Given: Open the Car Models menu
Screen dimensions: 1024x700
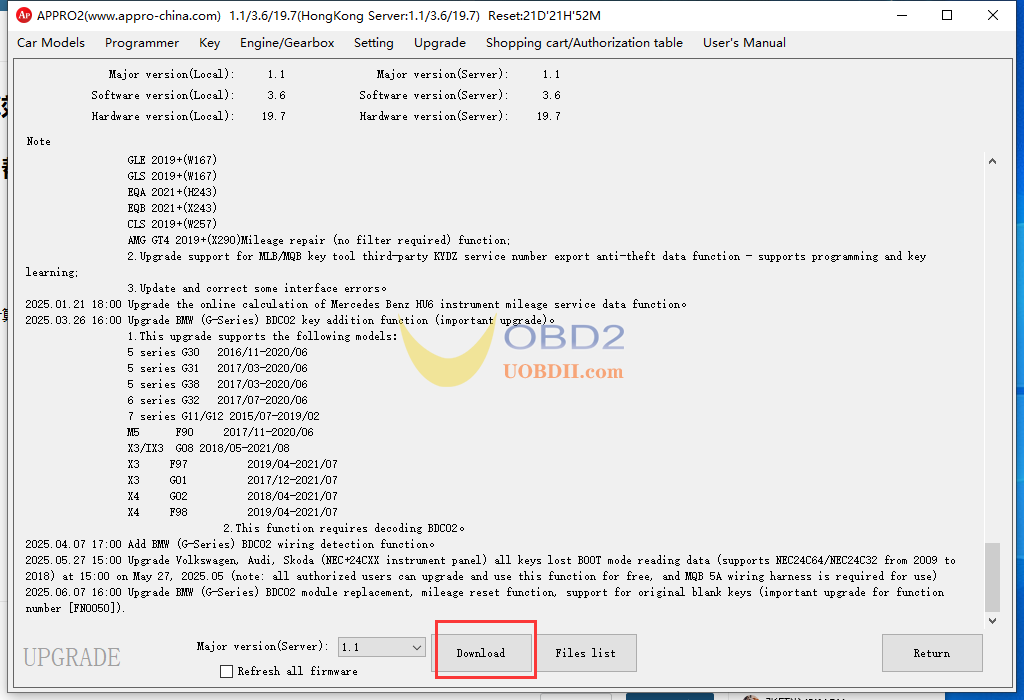Looking at the screenshot, I should click(51, 43).
